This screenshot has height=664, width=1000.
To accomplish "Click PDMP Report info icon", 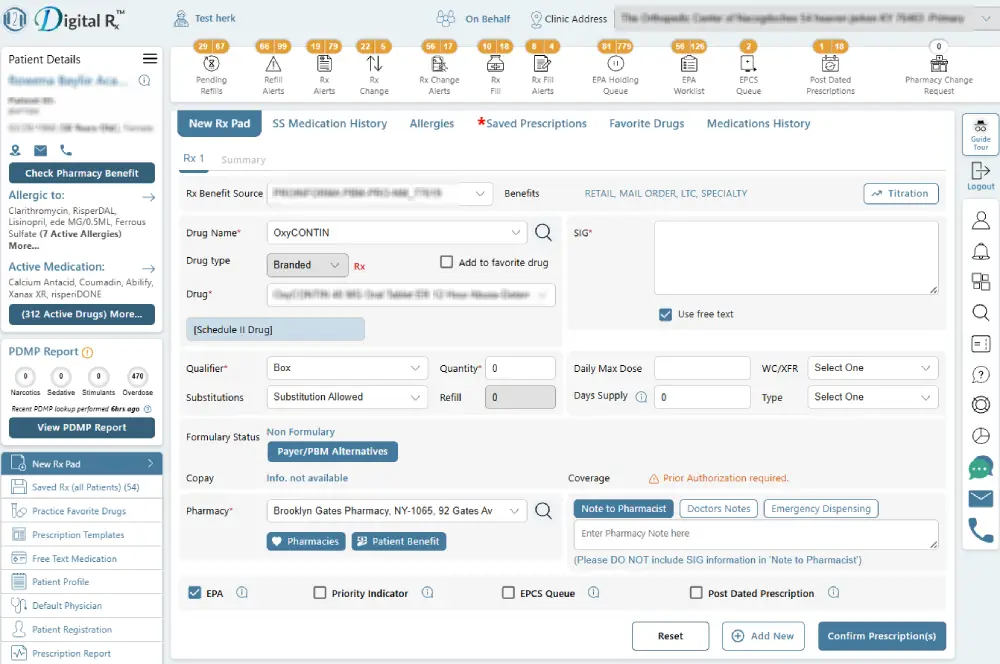I will (x=87, y=352).
